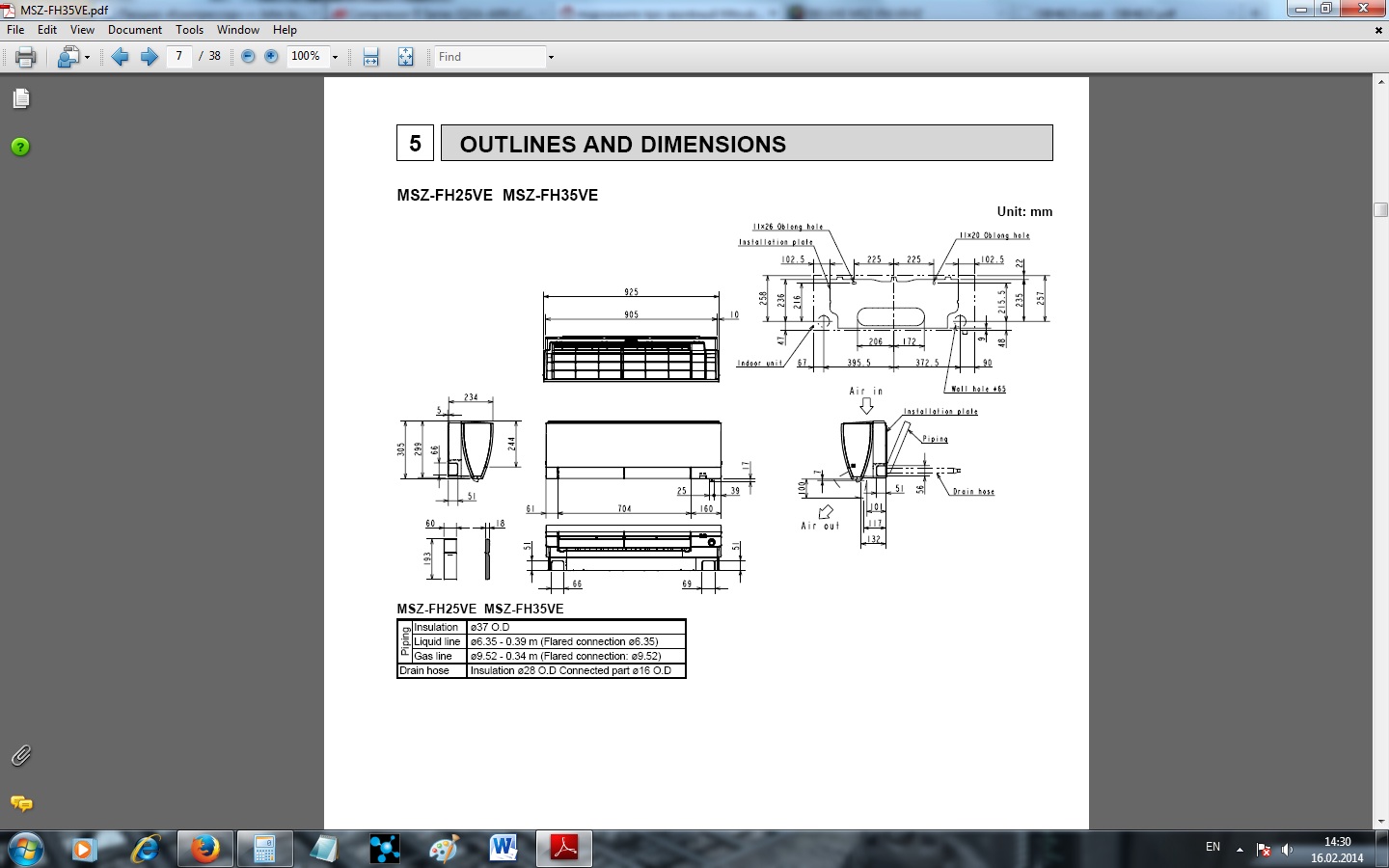Image resolution: width=1389 pixels, height=868 pixels.
Task: Select the fit width scrolling mode icon
Action: [x=371, y=57]
